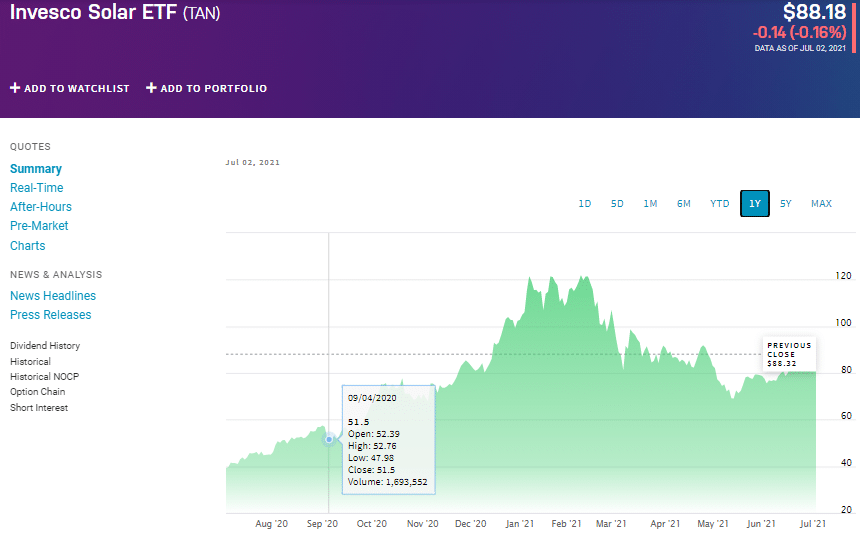Select the 6M chart range
Viewport: 860px width, 541px height.
point(683,204)
